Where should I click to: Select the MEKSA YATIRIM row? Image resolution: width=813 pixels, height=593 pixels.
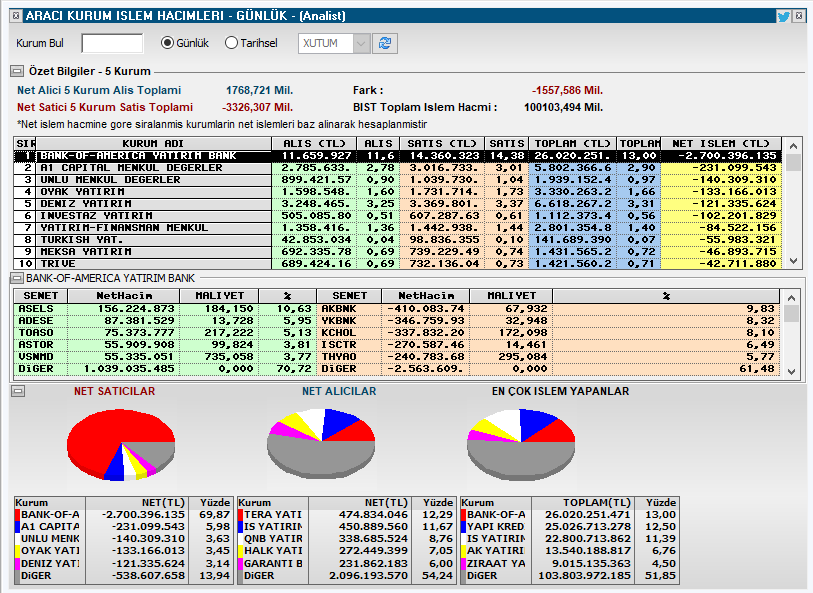point(397,251)
